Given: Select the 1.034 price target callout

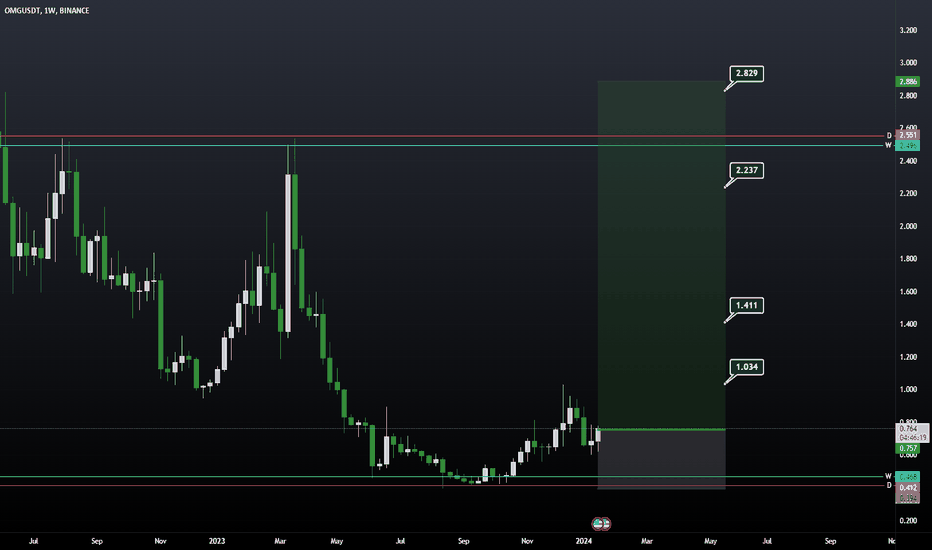Looking at the screenshot, I should (747, 367).
